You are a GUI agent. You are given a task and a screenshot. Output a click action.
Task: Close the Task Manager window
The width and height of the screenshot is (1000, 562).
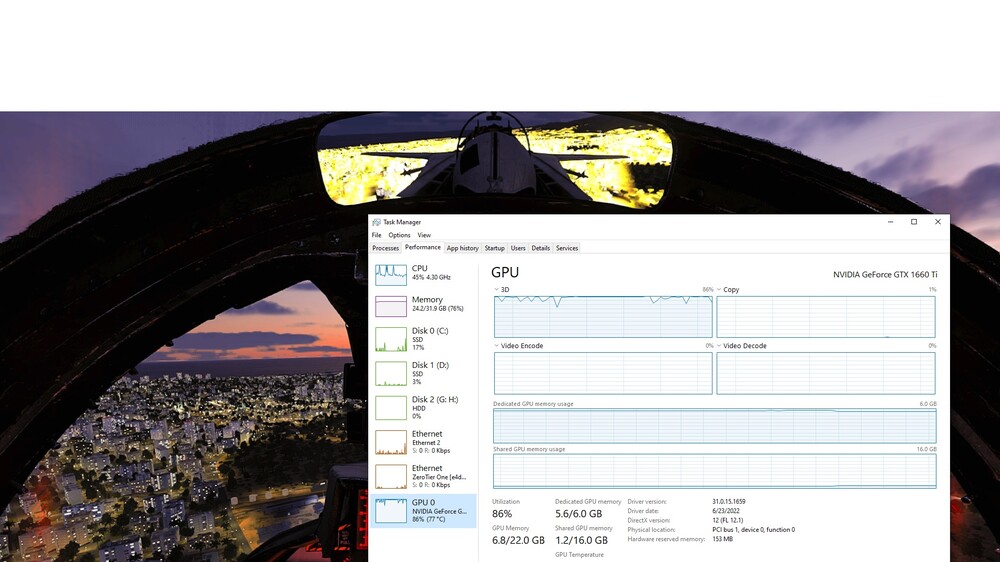pyautogui.click(x=938, y=222)
